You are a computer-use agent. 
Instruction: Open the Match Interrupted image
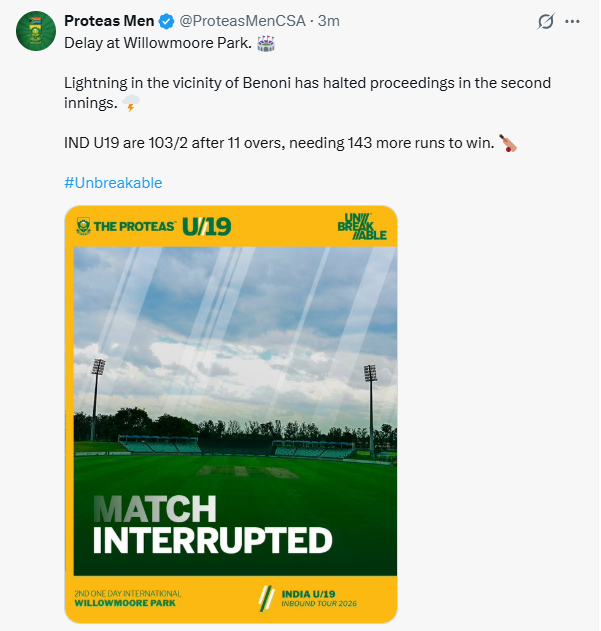pyautogui.click(x=231, y=400)
